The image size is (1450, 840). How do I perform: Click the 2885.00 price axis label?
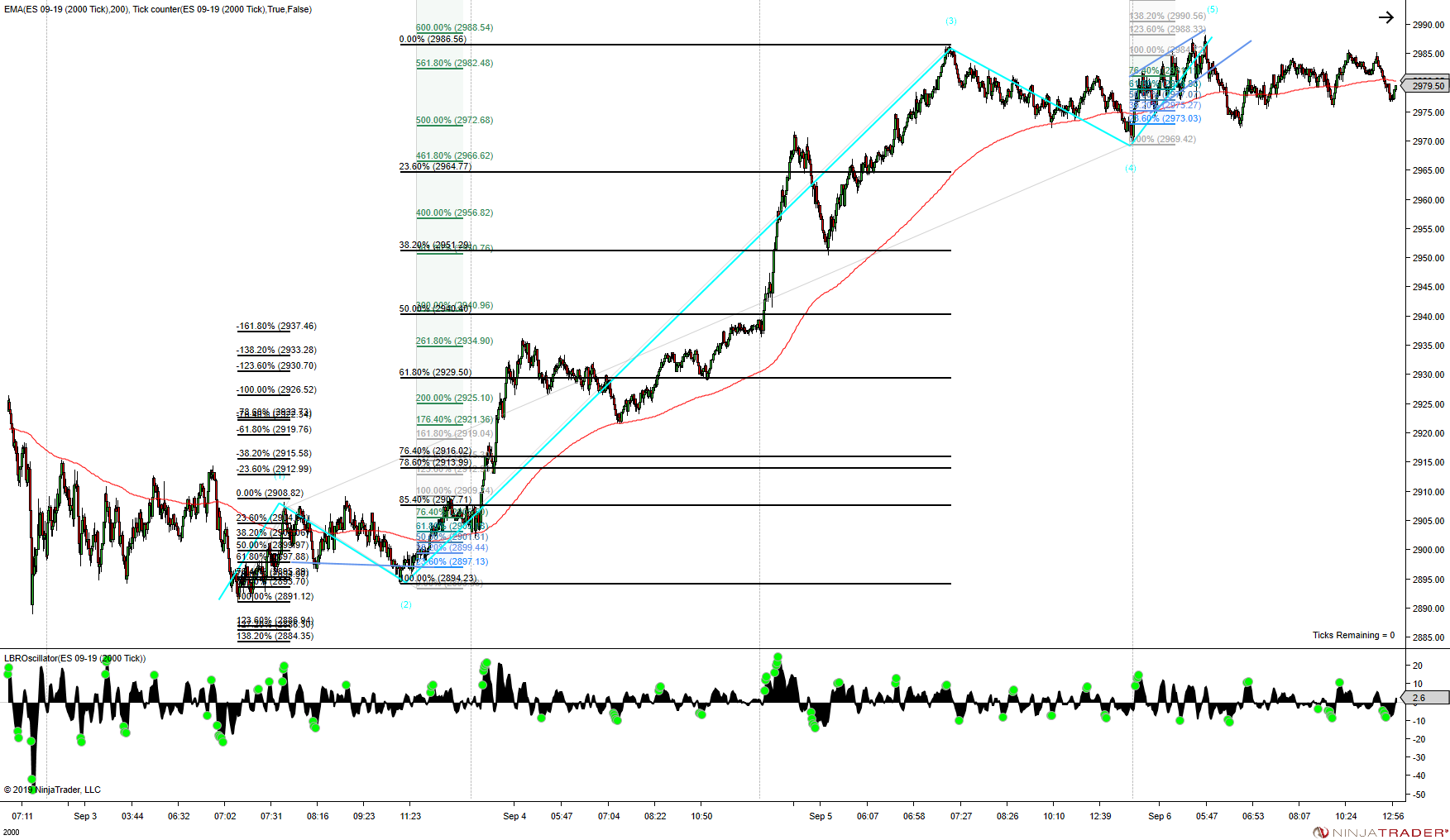tap(1428, 637)
